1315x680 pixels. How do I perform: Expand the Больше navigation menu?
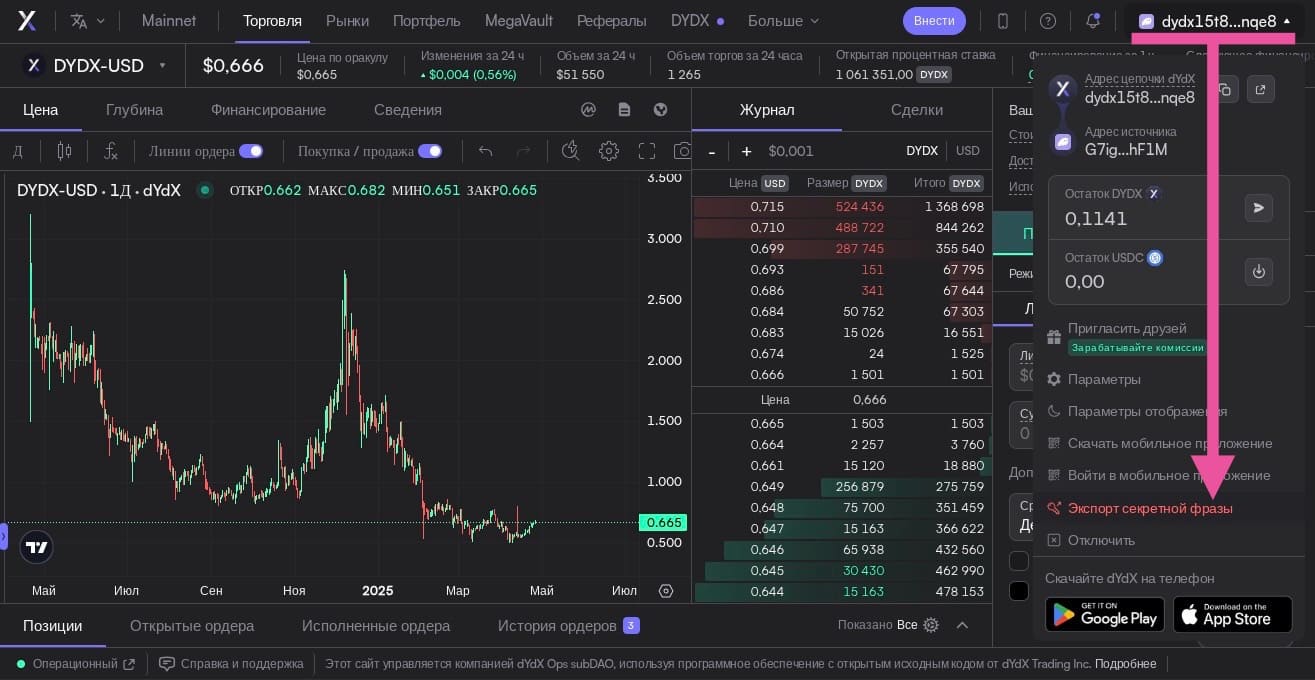pos(784,21)
